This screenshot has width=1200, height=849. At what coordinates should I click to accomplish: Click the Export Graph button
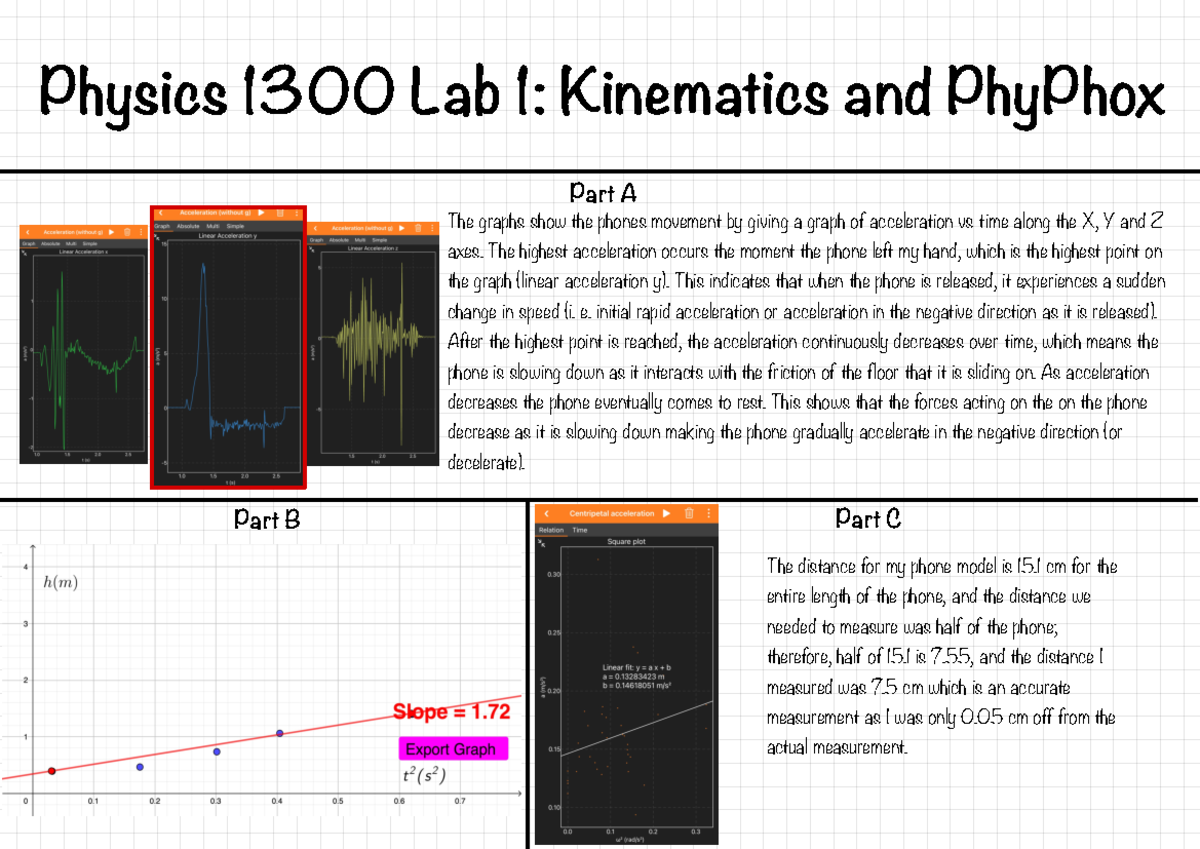[x=454, y=749]
